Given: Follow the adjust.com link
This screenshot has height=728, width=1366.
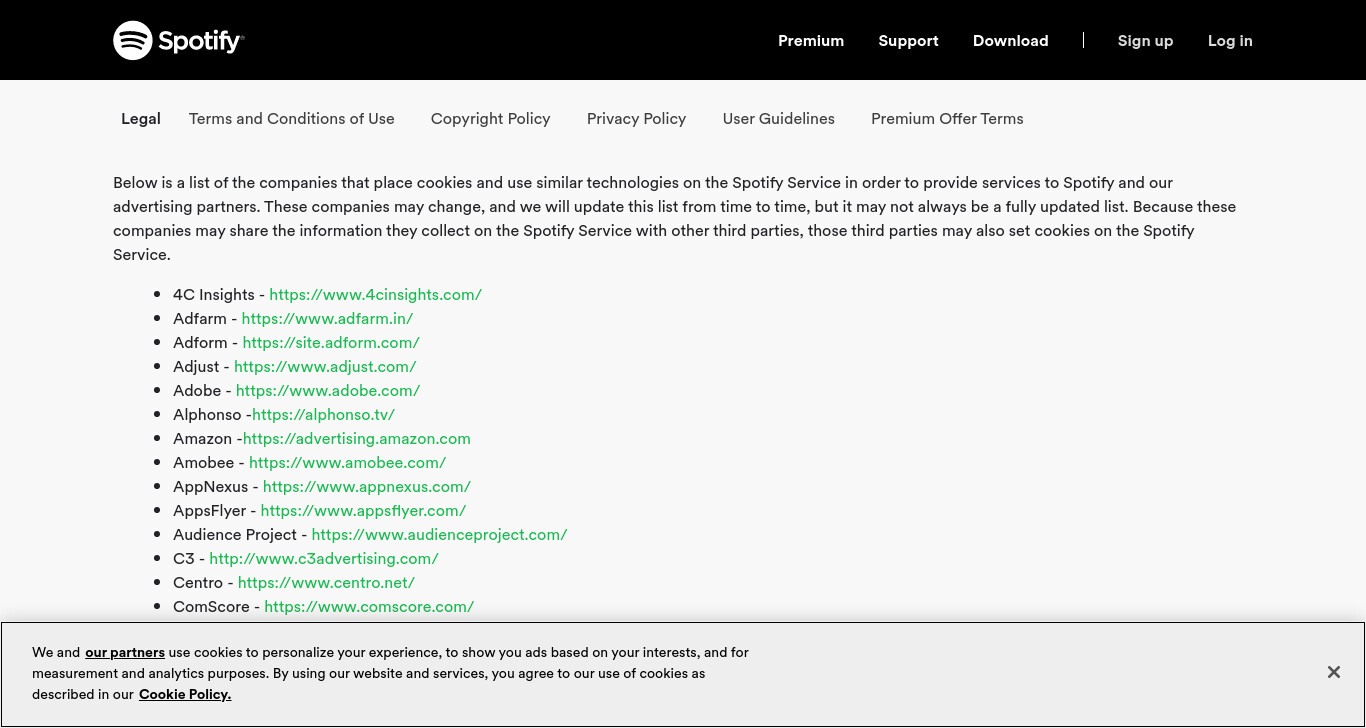Looking at the screenshot, I should (x=325, y=366).
